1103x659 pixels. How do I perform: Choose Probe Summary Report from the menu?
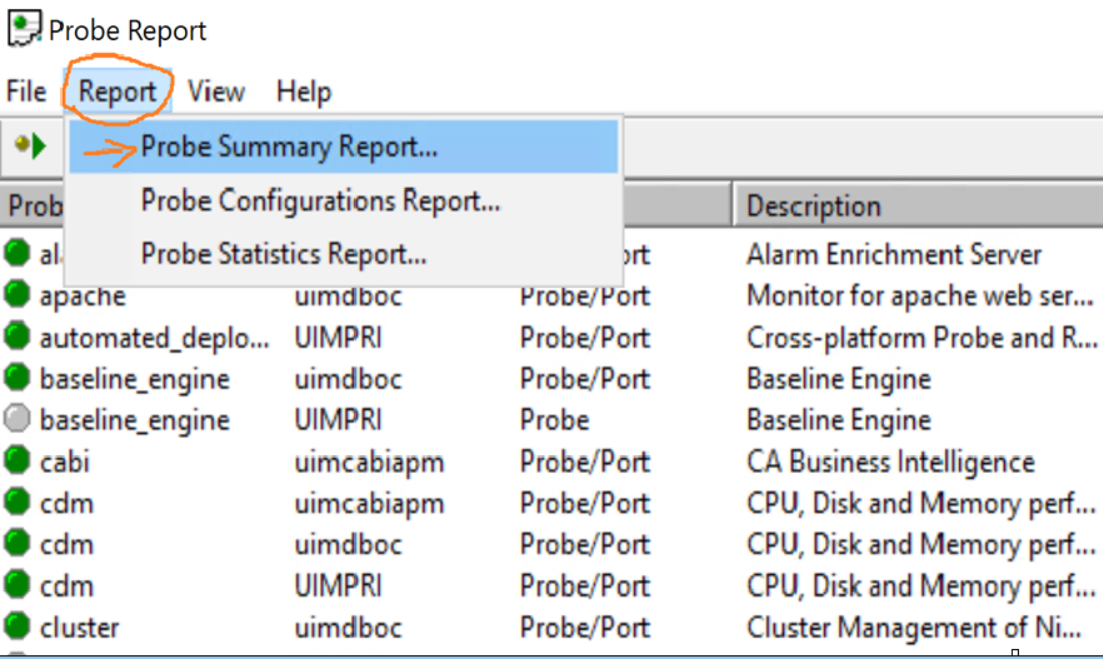tap(289, 147)
